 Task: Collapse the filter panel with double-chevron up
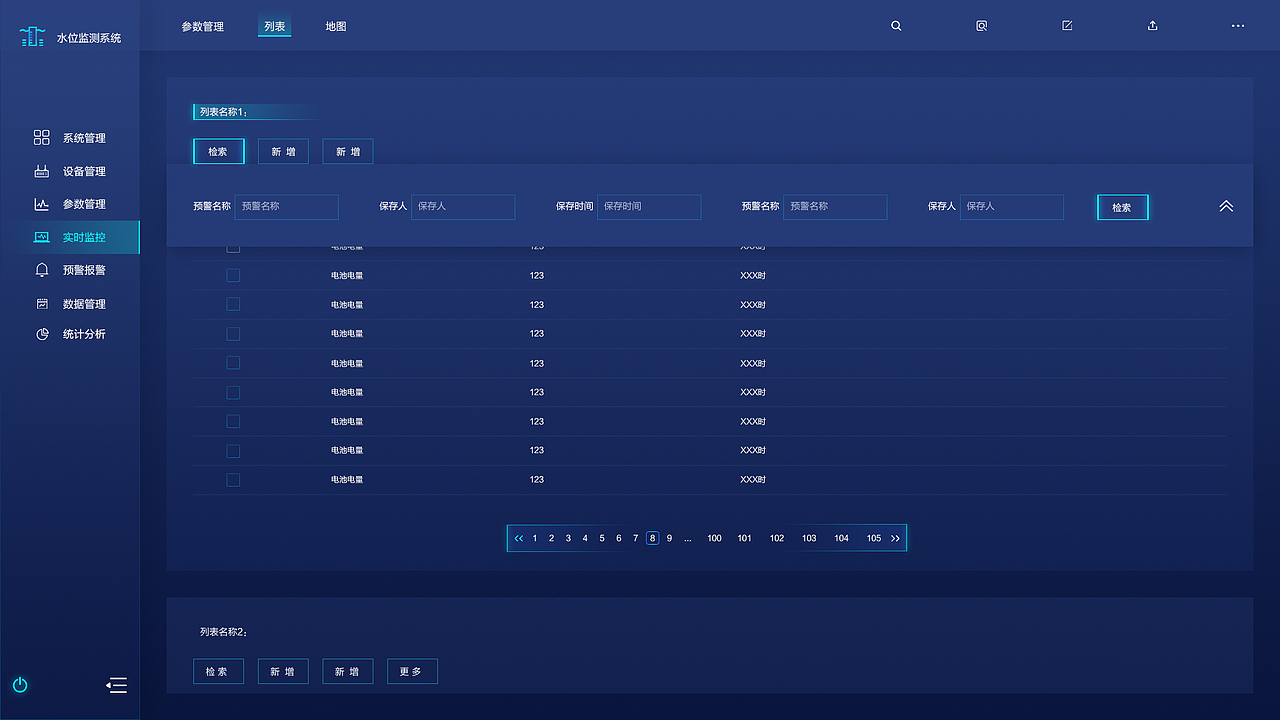[x=1226, y=206]
